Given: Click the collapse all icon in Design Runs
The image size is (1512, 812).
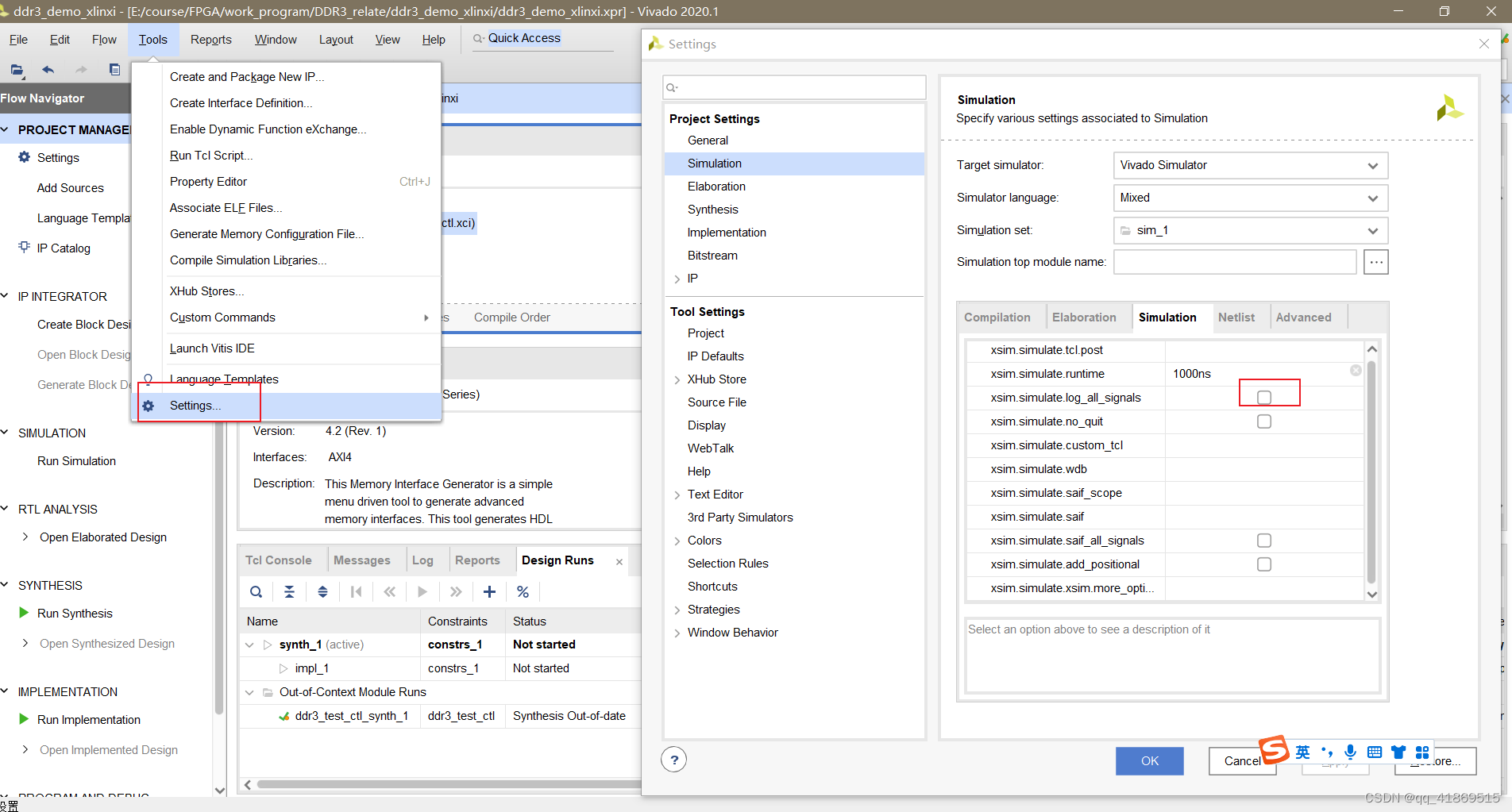Looking at the screenshot, I should tap(289, 591).
